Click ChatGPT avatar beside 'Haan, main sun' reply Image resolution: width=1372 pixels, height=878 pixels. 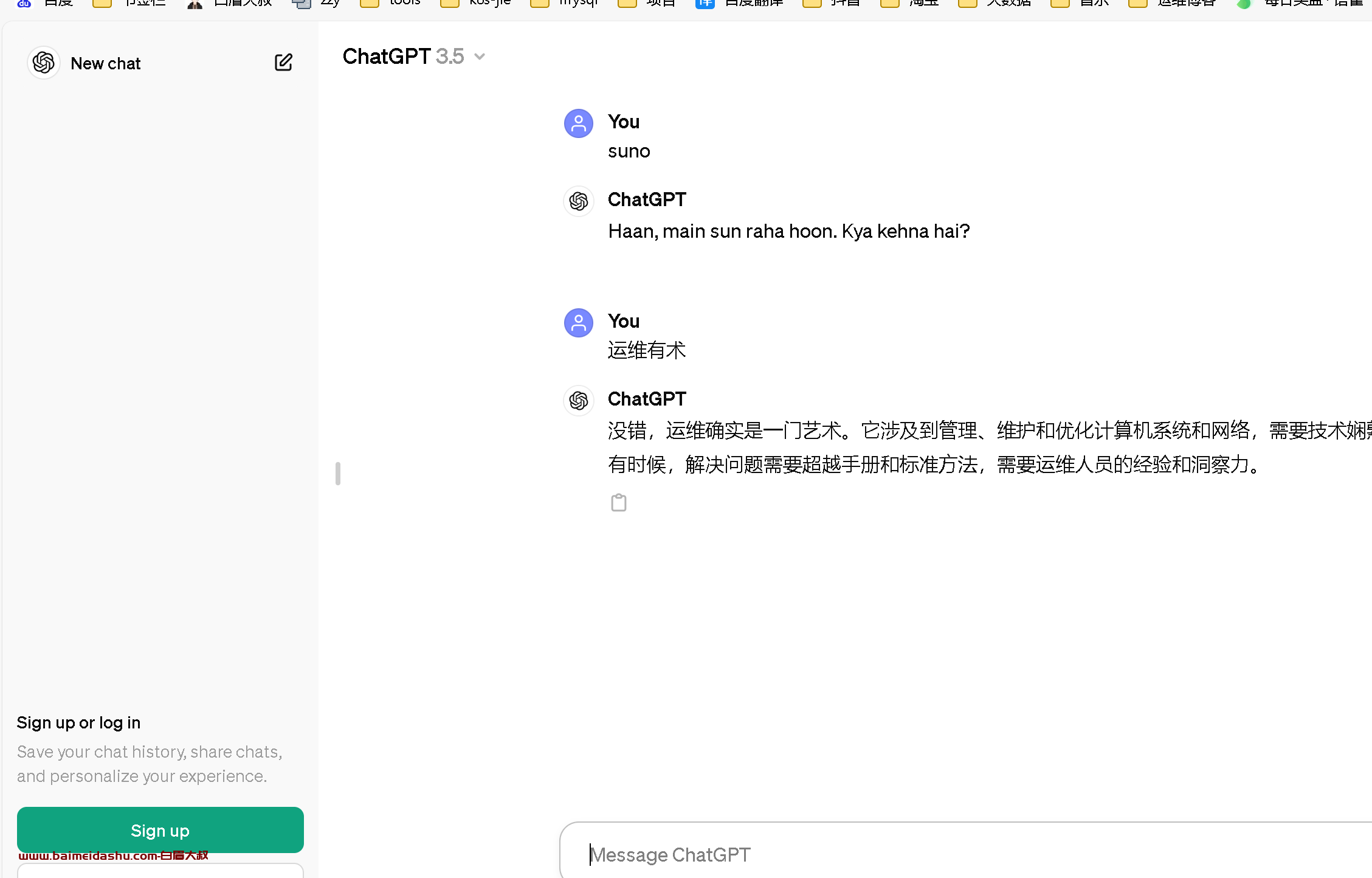(579, 201)
